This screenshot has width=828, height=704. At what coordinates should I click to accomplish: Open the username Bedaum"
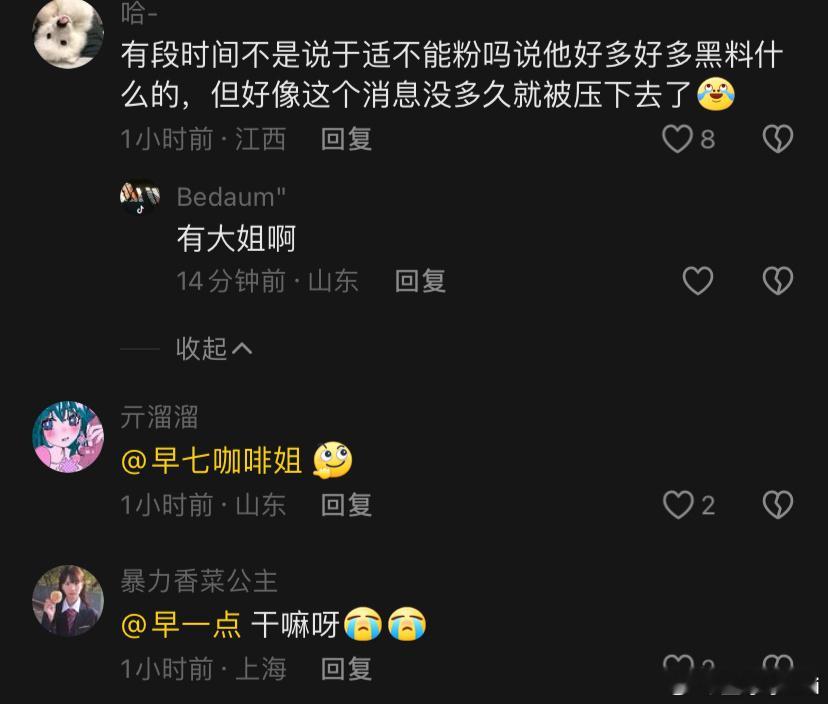click(231, 197)
